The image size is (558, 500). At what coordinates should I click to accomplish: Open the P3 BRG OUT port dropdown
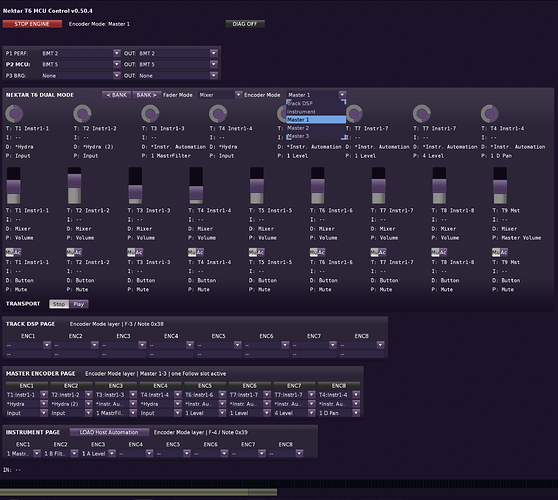(x=178, y=75)
